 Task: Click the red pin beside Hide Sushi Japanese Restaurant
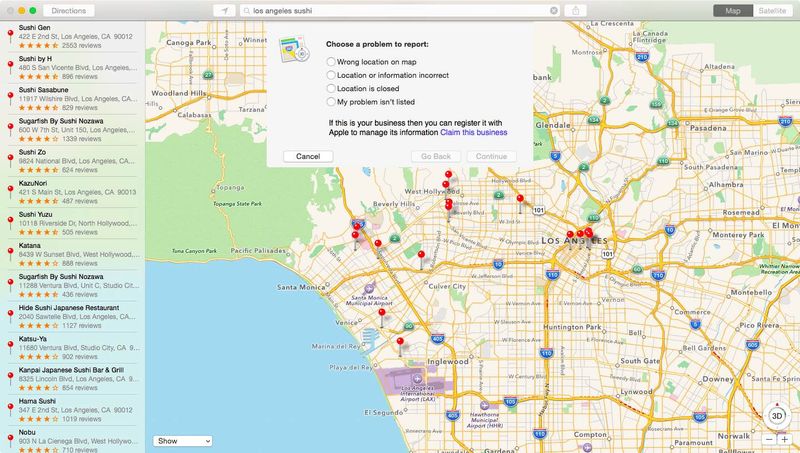[10, 316]
